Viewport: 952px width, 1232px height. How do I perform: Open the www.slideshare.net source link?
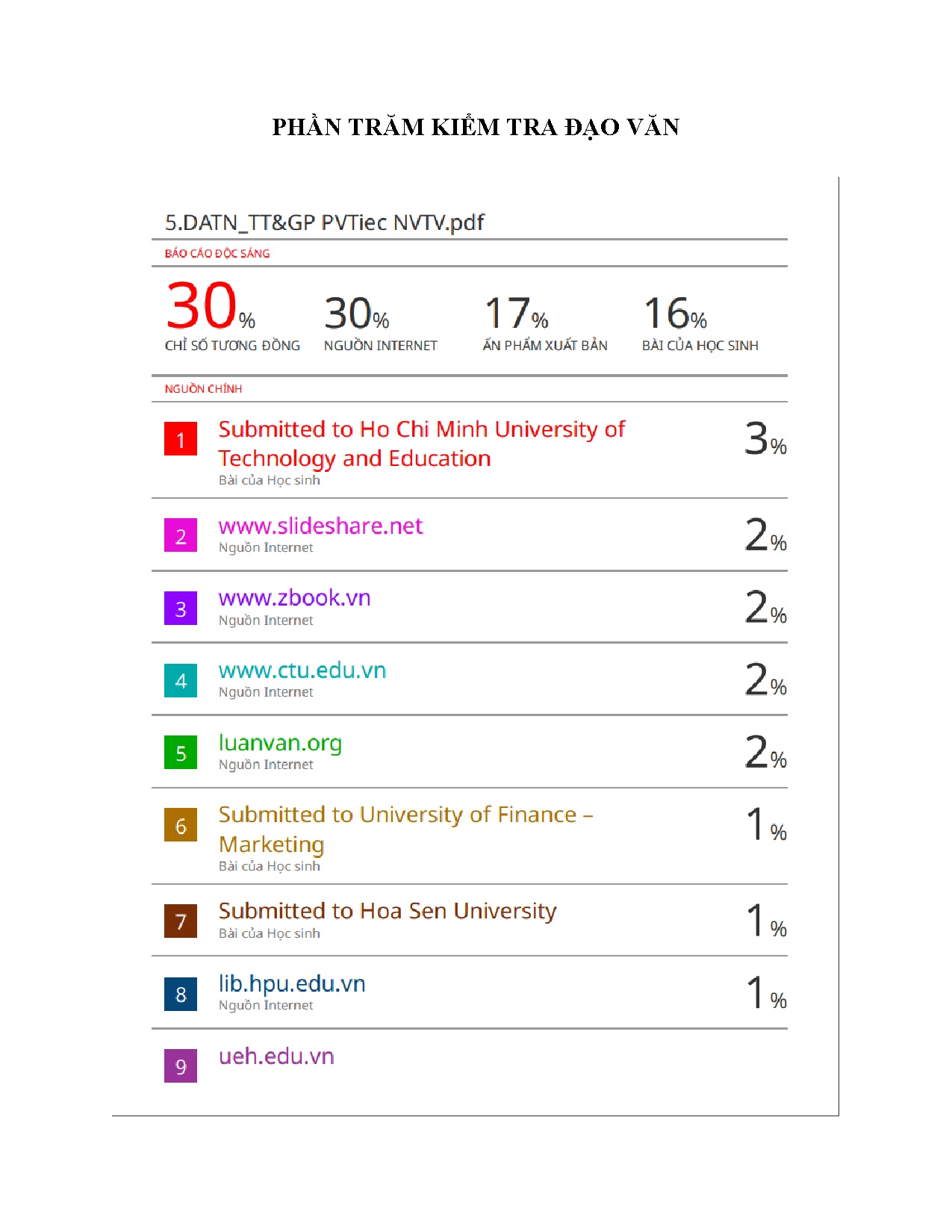(320, 526)
